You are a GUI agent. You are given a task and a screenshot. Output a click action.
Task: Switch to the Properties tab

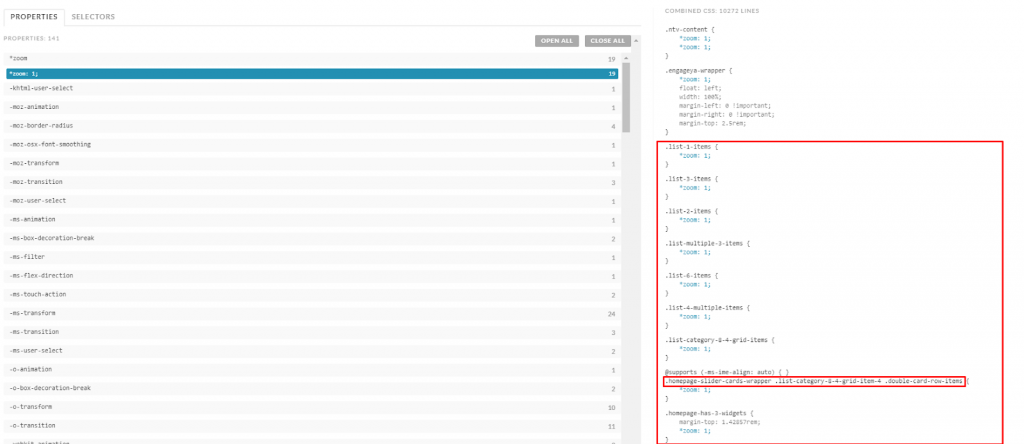(33, 16)
